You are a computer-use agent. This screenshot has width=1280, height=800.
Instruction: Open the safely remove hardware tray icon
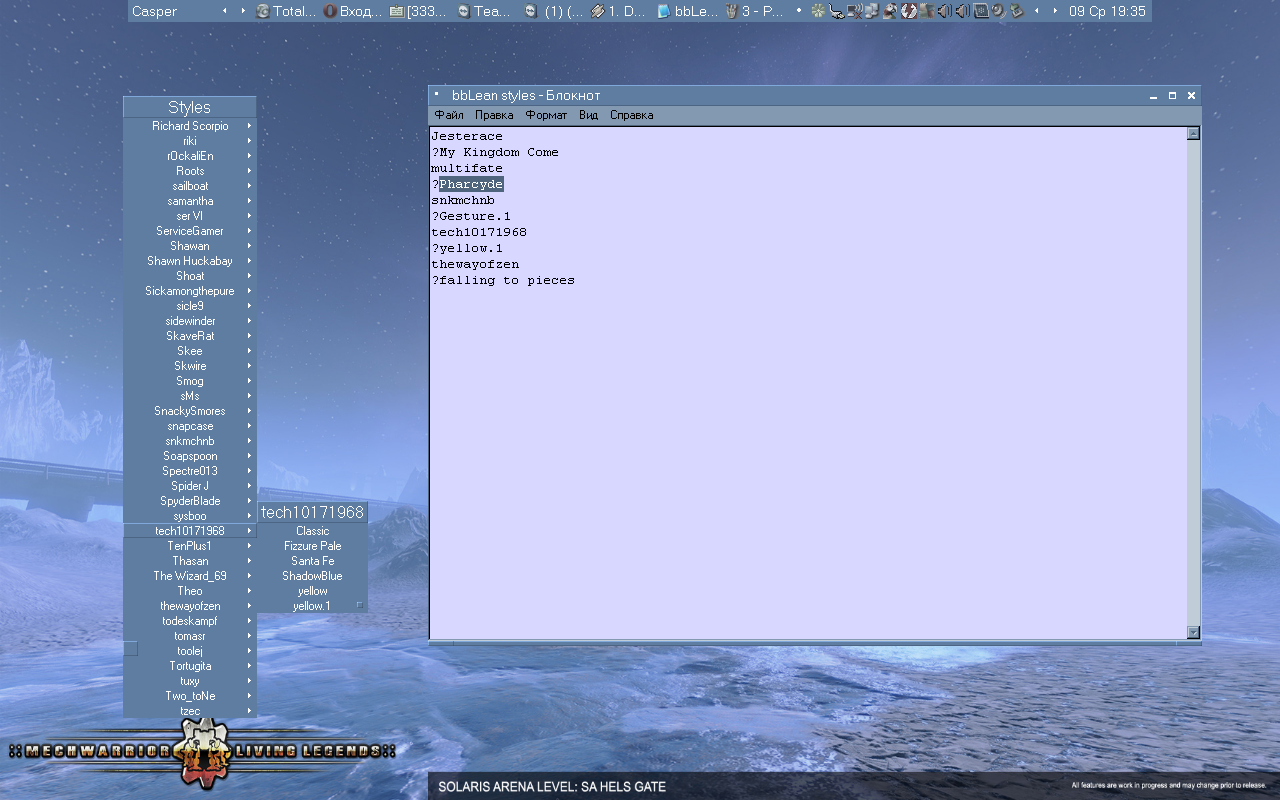pyautogui.click(x=1017, y=11)
